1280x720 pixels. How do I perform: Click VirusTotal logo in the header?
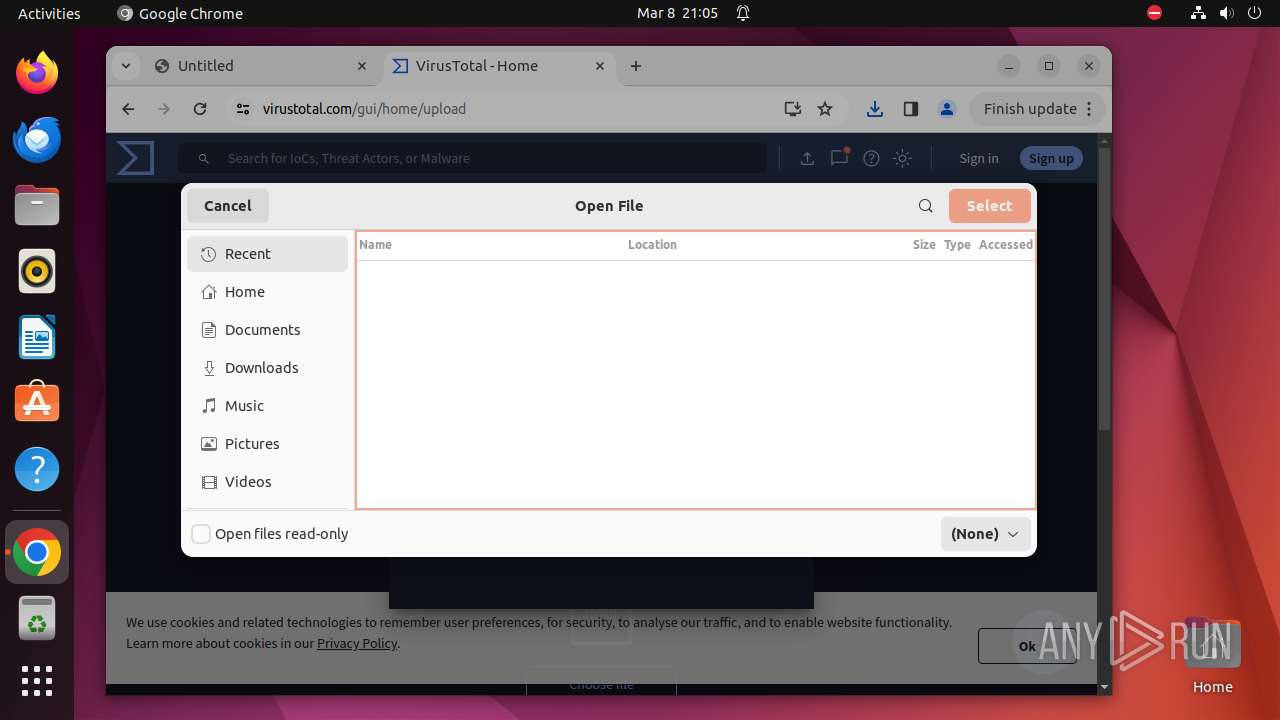point(135,158)
